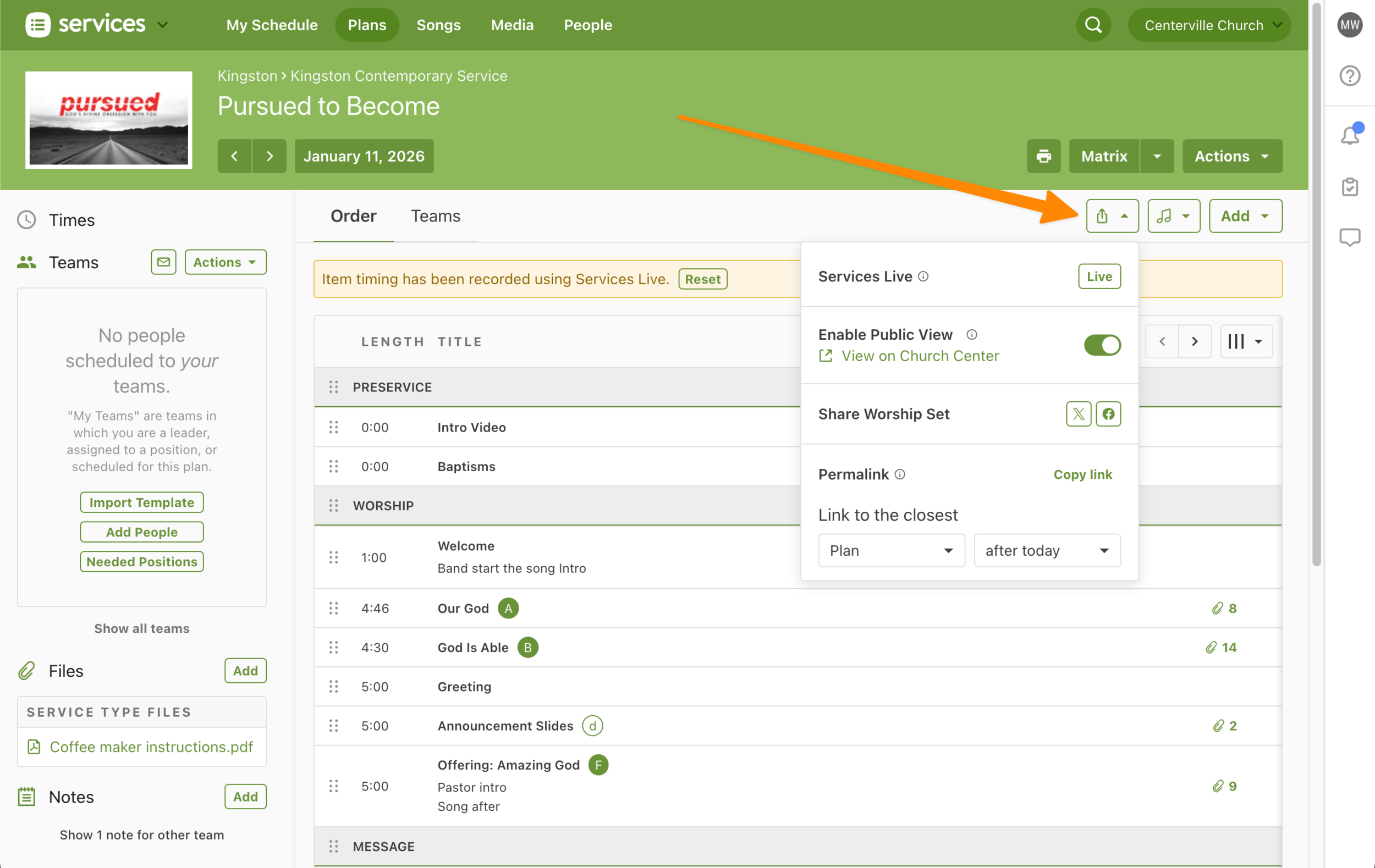Screen dimensions: 1375x868
Task: Open the column layout dropdown
Action: coord(1245,341)
